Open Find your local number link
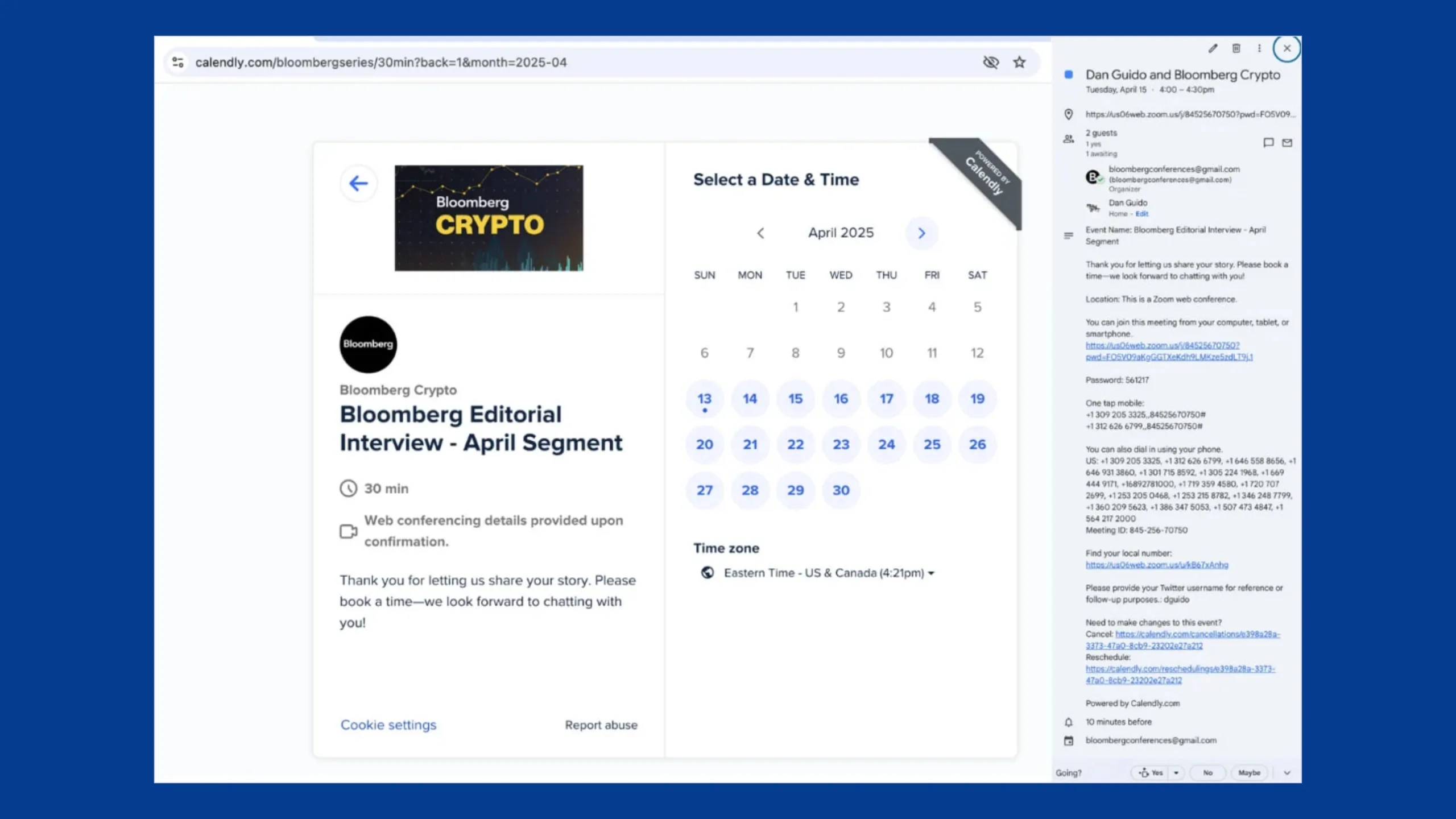1456x819 pixels. [1157, 565]
